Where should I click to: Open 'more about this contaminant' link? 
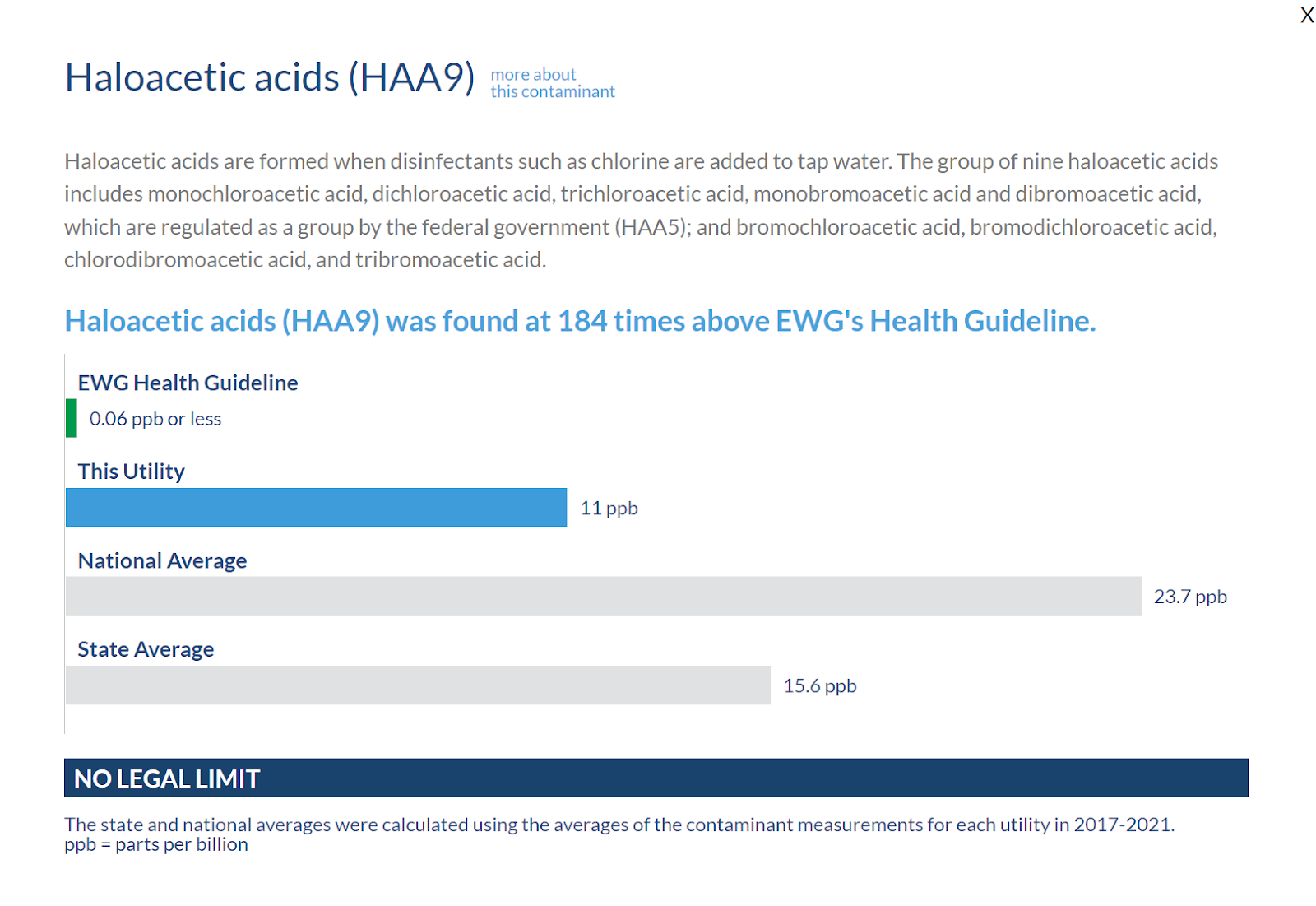point(552,83)
